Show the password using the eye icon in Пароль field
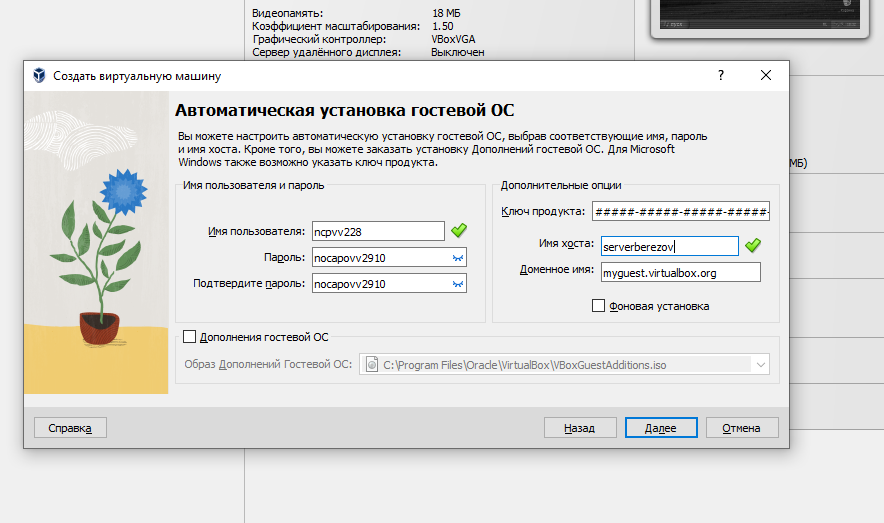884x523 pixels. [458, 258]
